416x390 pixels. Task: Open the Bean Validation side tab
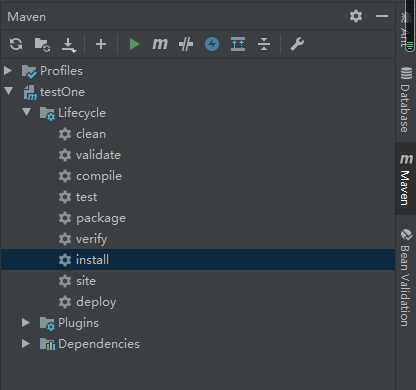point(405,277)
